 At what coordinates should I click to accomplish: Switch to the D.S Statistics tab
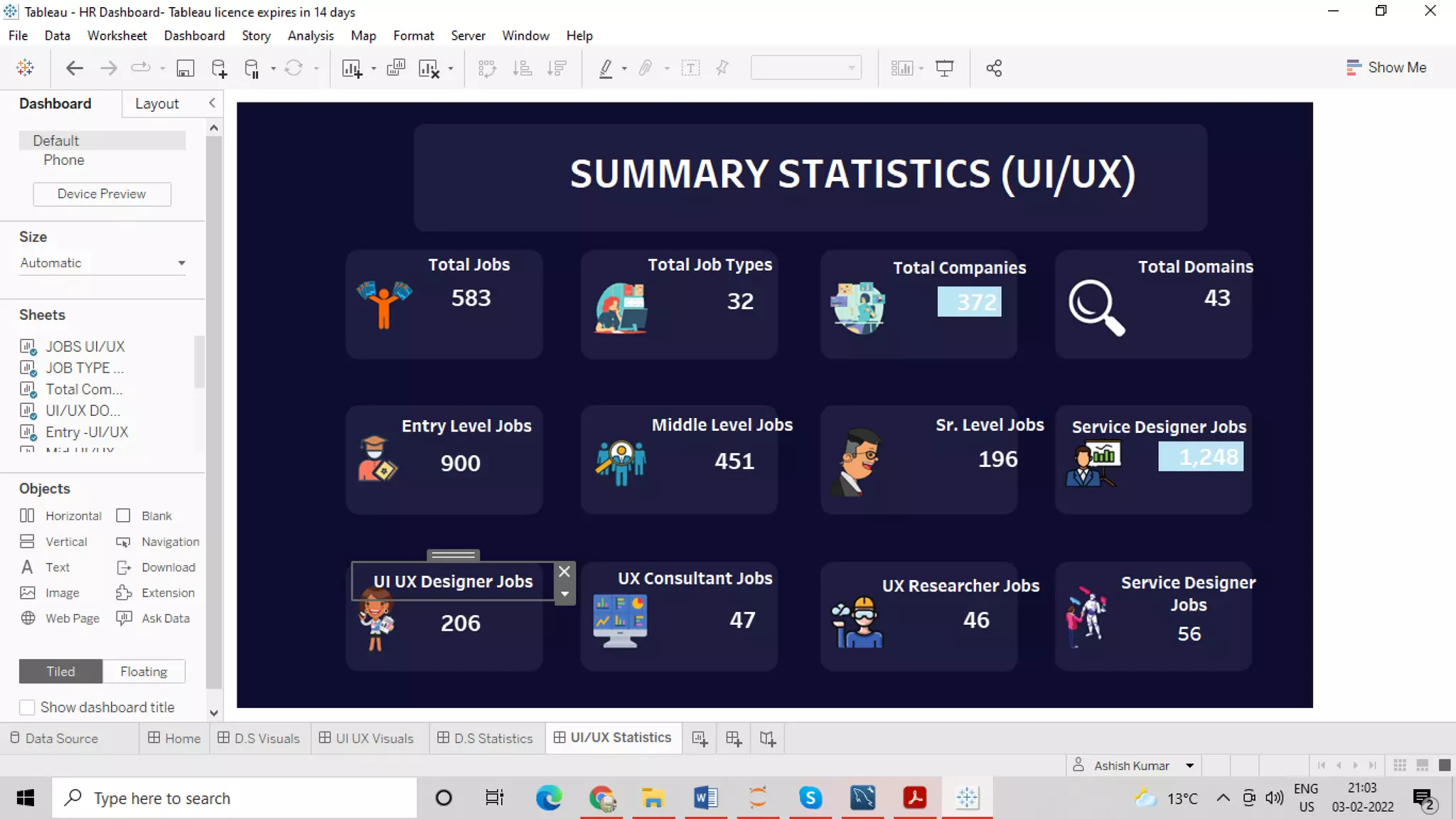tap(485, 738)
